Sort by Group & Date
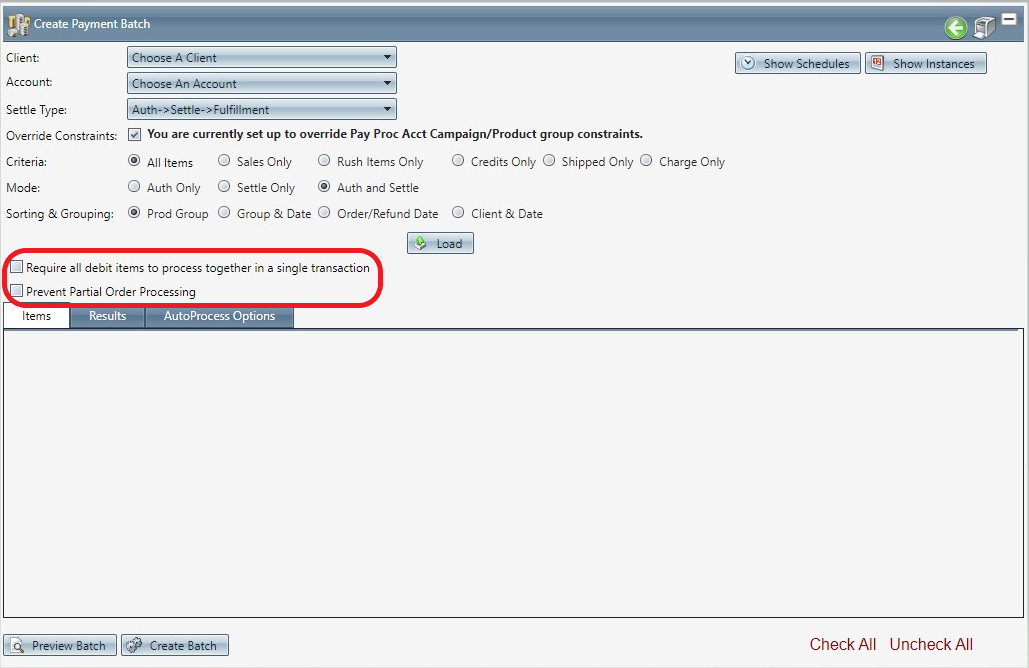The height and width of the screenshot is (668, 1029). (224, 213)
